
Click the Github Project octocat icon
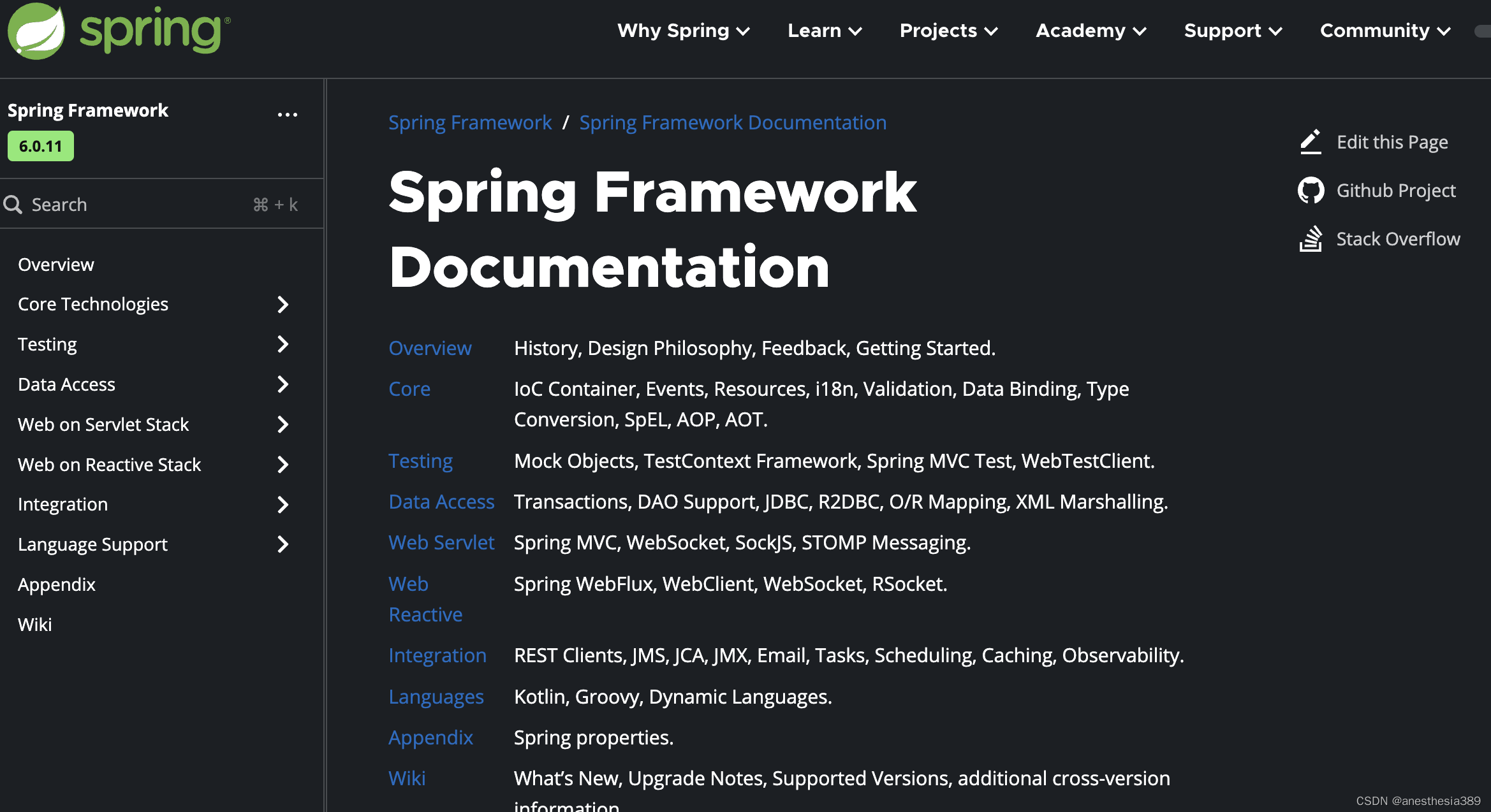(1311, 191)
